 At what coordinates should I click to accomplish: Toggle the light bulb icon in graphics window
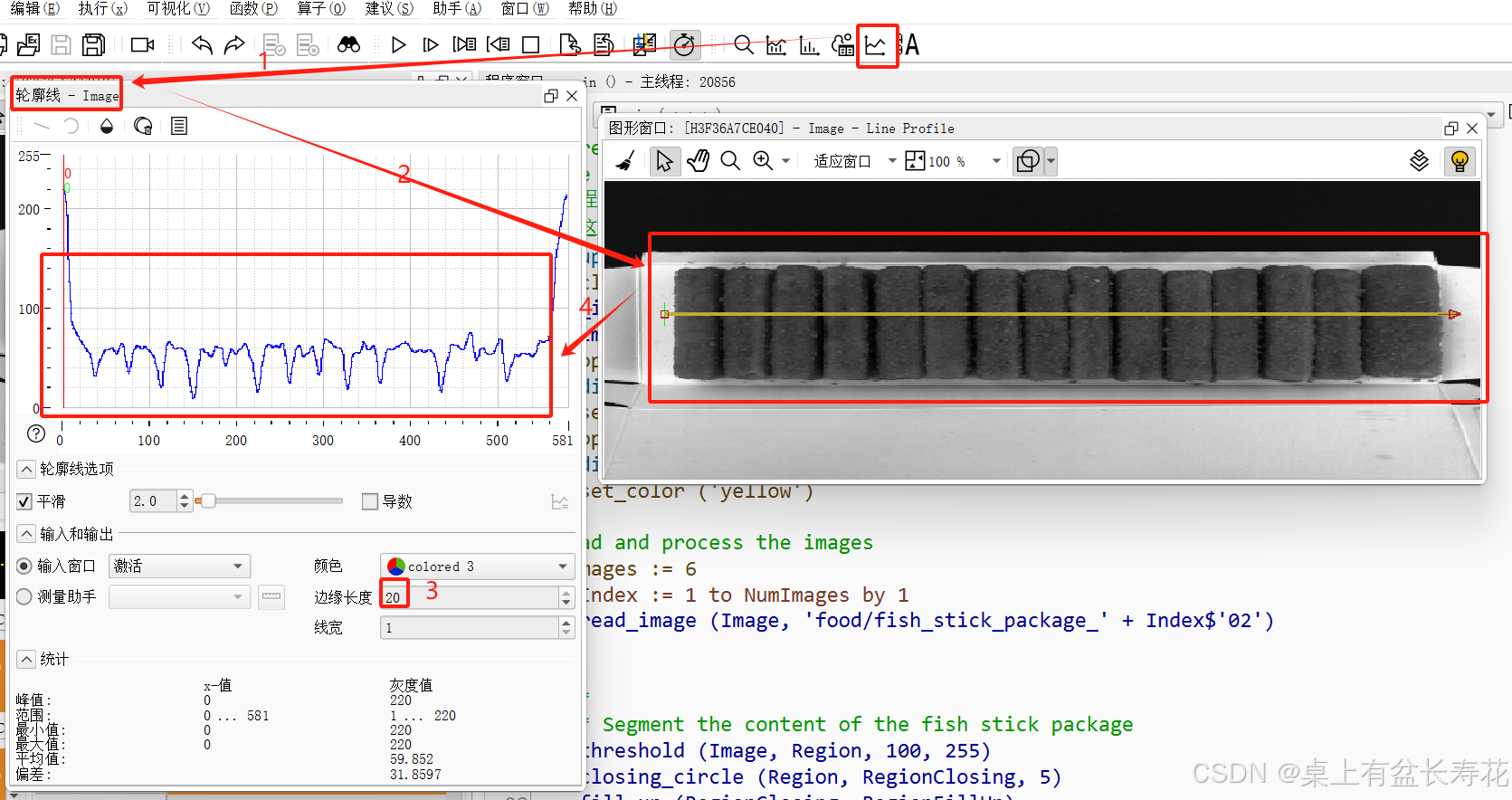click(1460, 161)
